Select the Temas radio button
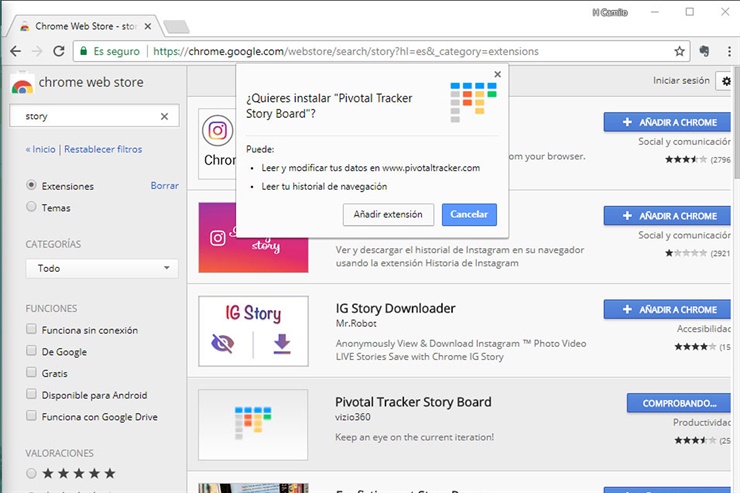 (x=32, y=208)
